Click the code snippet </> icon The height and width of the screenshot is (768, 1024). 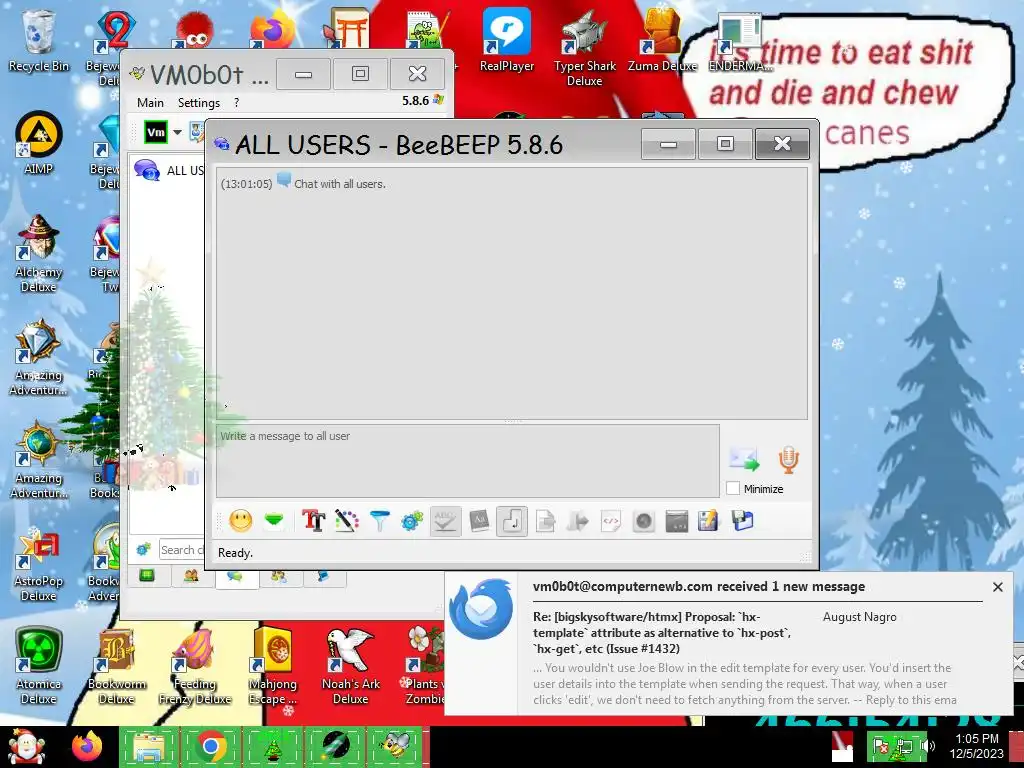611,521
